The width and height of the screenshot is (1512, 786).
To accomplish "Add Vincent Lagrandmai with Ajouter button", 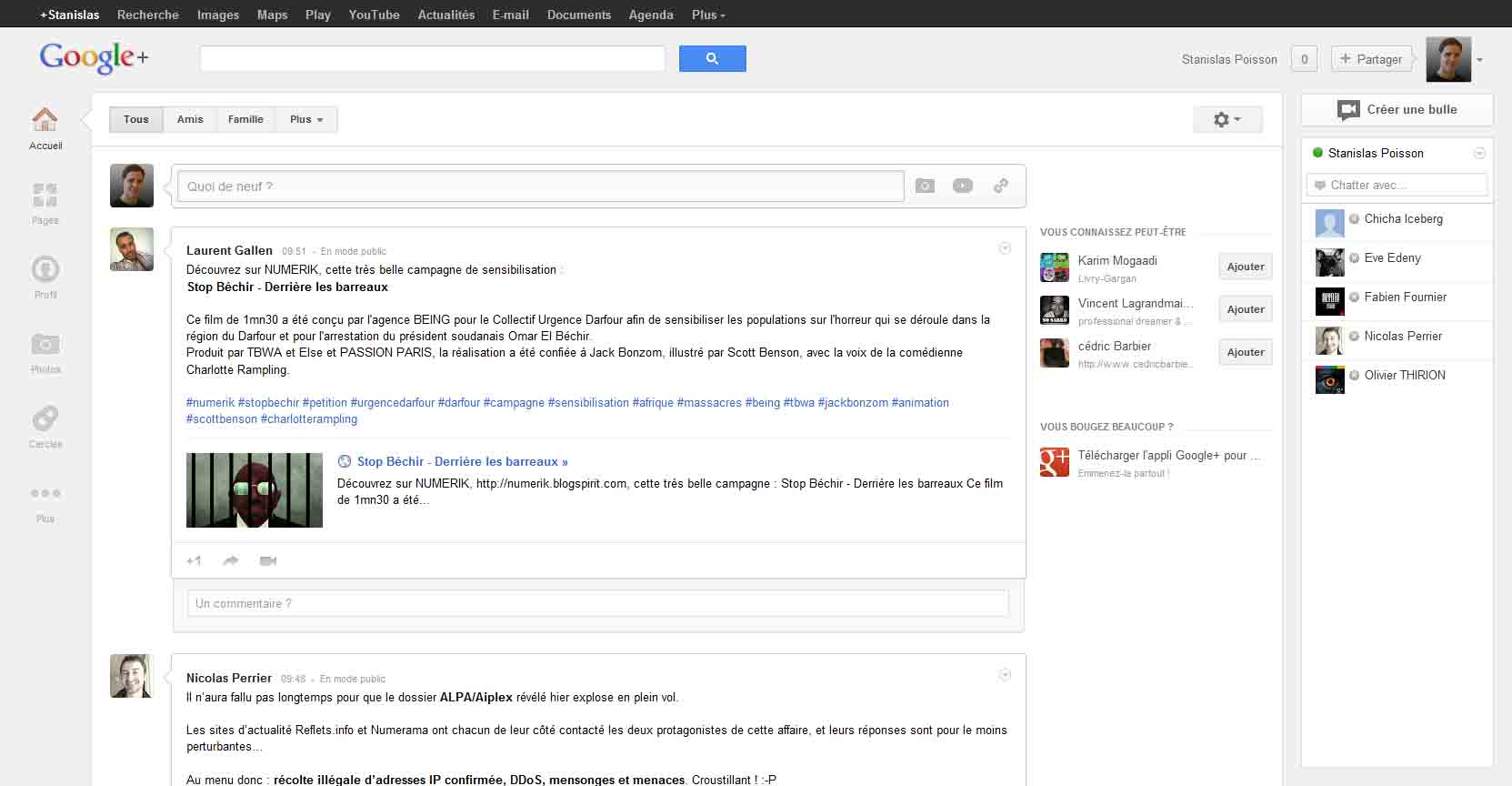I will tap(1246, 309).
